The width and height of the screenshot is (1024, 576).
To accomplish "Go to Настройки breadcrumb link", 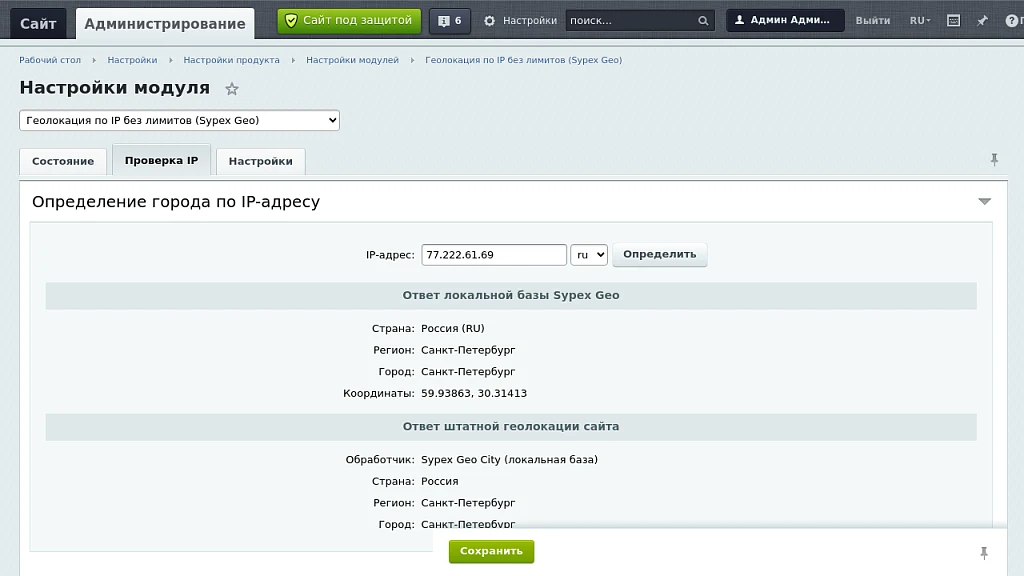I will click(x=132, y=60).
